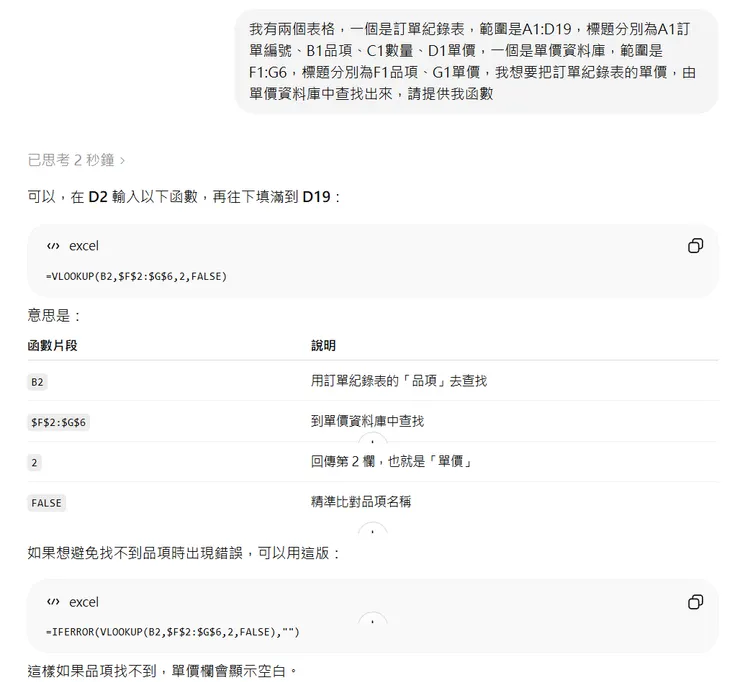Click the 2 code chip in the table

[34, 463]
